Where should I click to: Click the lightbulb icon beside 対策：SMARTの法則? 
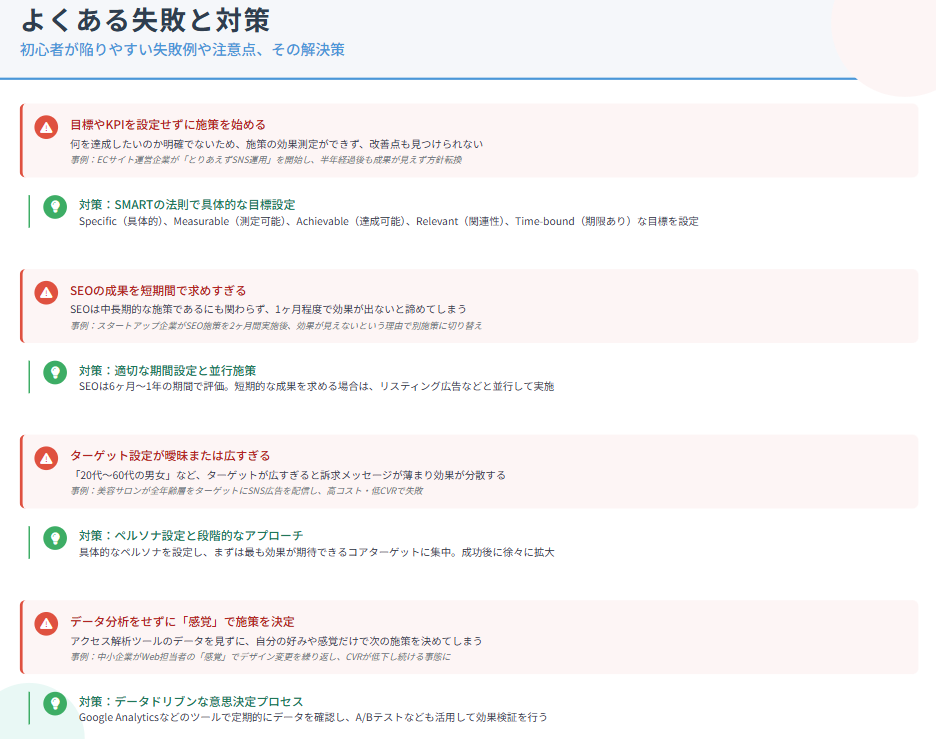click(55, 207)
